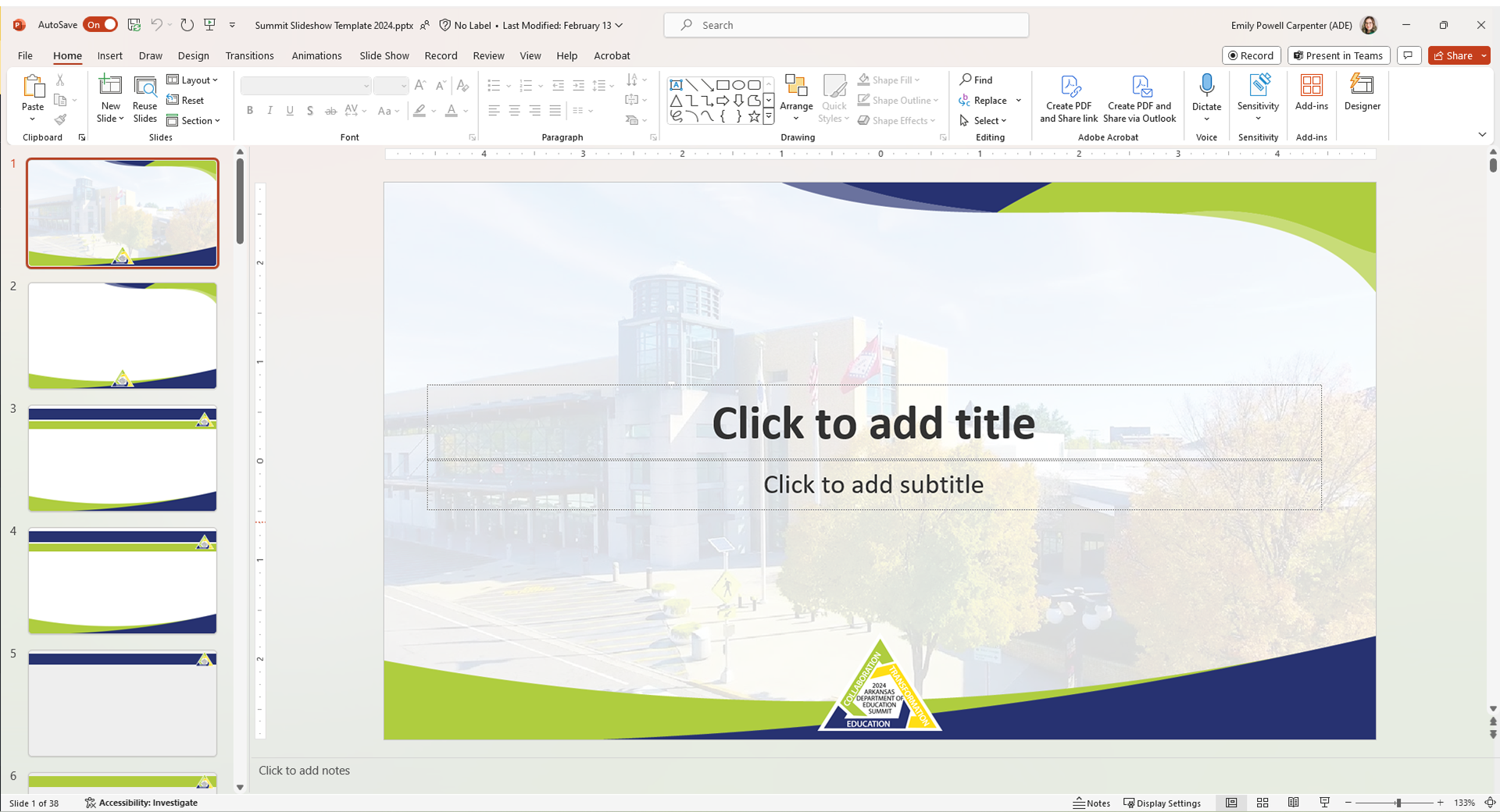This screenshot has width=1500, height=812.
Task: Open the Replace dropdown arrow
Action: (1019, 100)
